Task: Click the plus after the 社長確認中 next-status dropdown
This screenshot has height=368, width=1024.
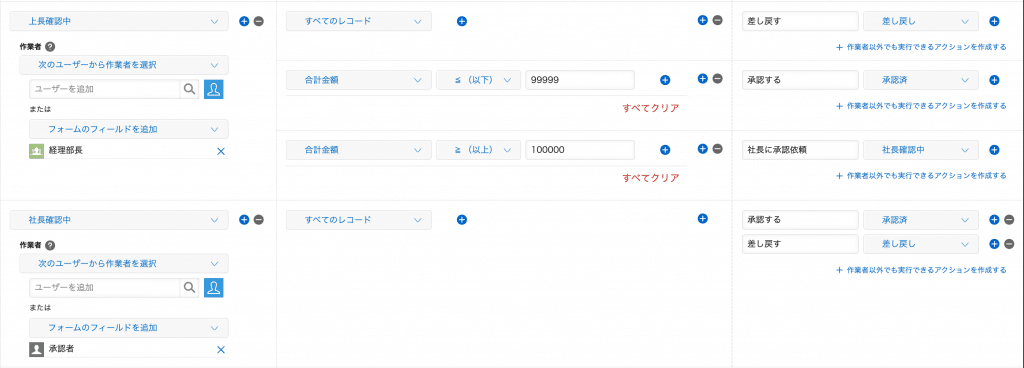Action: (994, 150)
